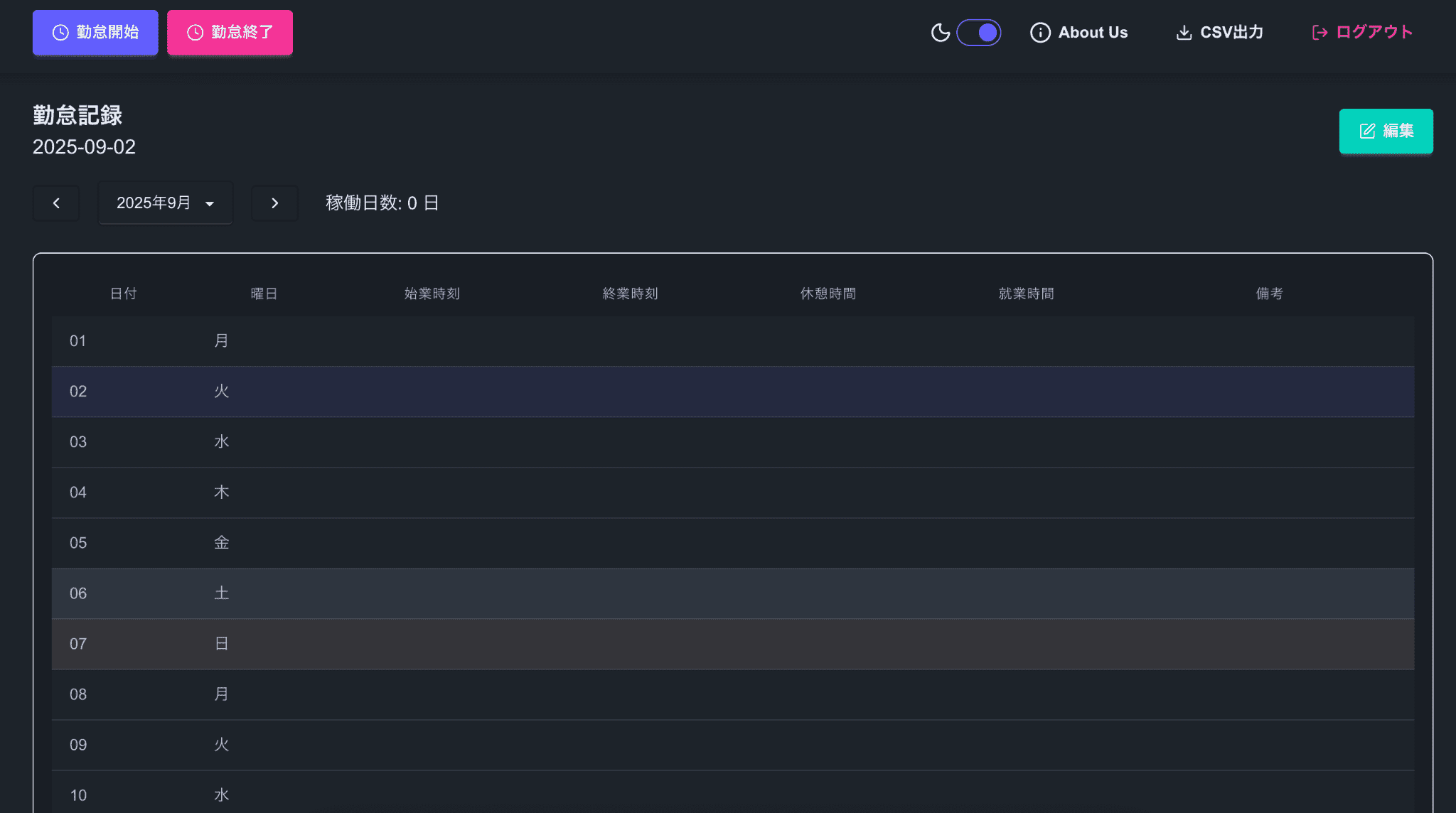
Task: Enable light theme using the header switch
Action: pos(979,32)
